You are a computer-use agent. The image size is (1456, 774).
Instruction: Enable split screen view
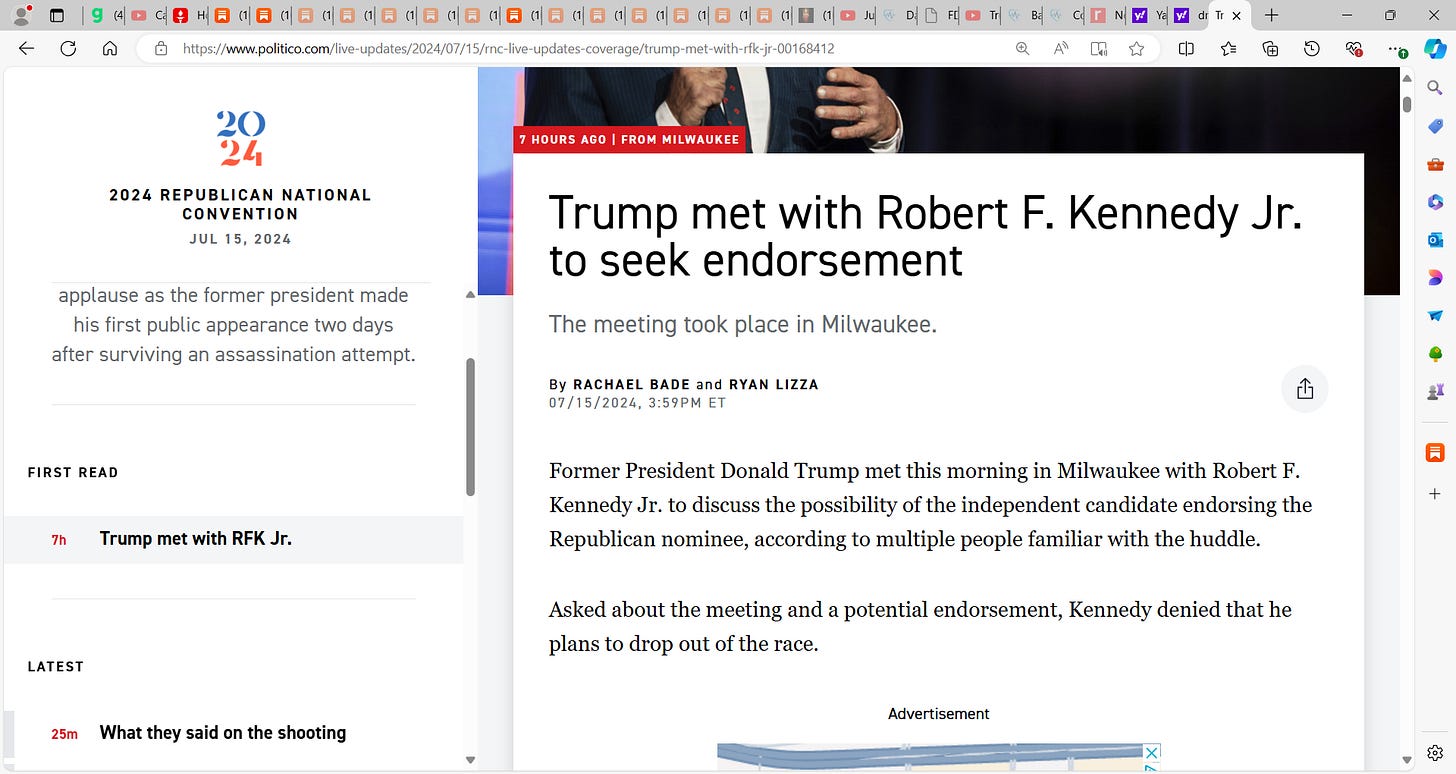pyautogui.click(x=1186, y=48)
